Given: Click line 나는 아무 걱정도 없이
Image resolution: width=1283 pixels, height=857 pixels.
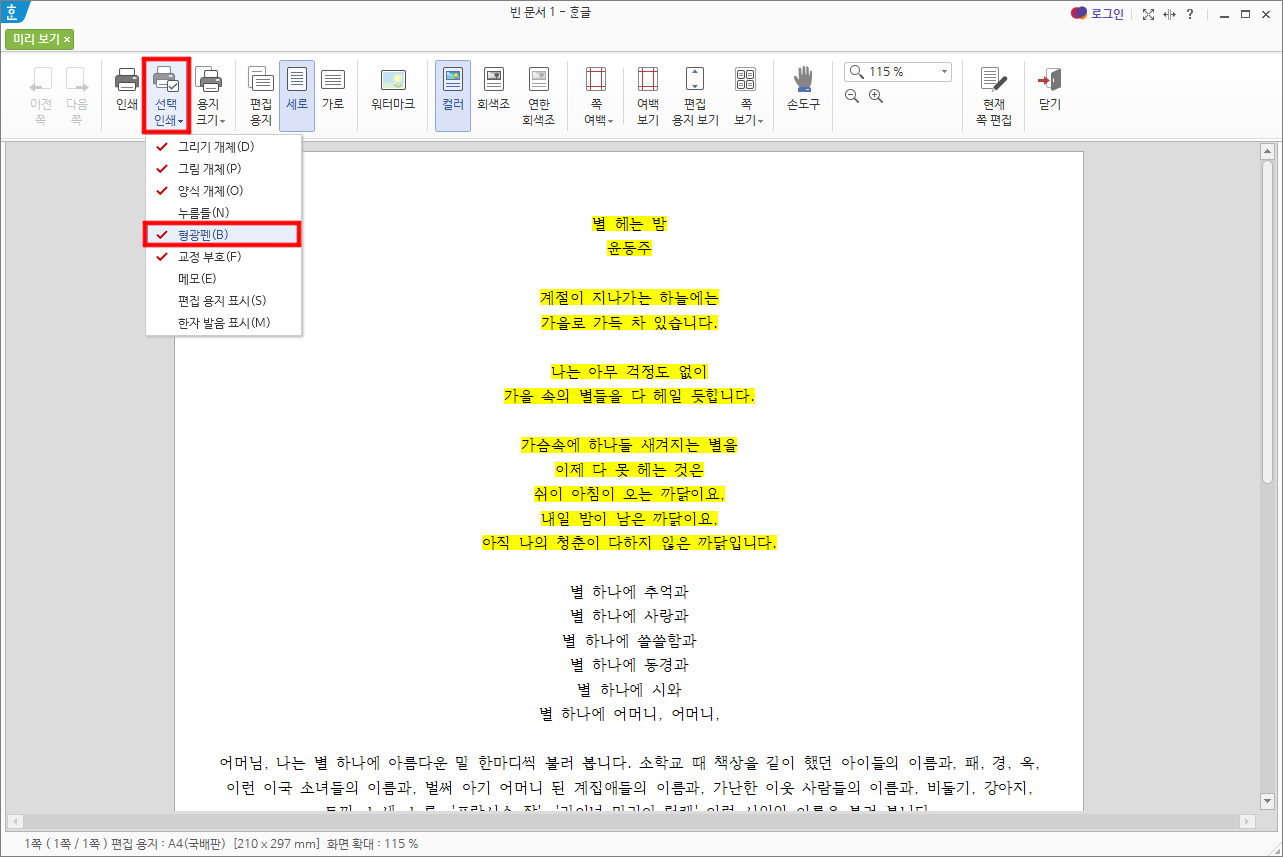Looking at the screenshot, I should [x=629, y=371].
